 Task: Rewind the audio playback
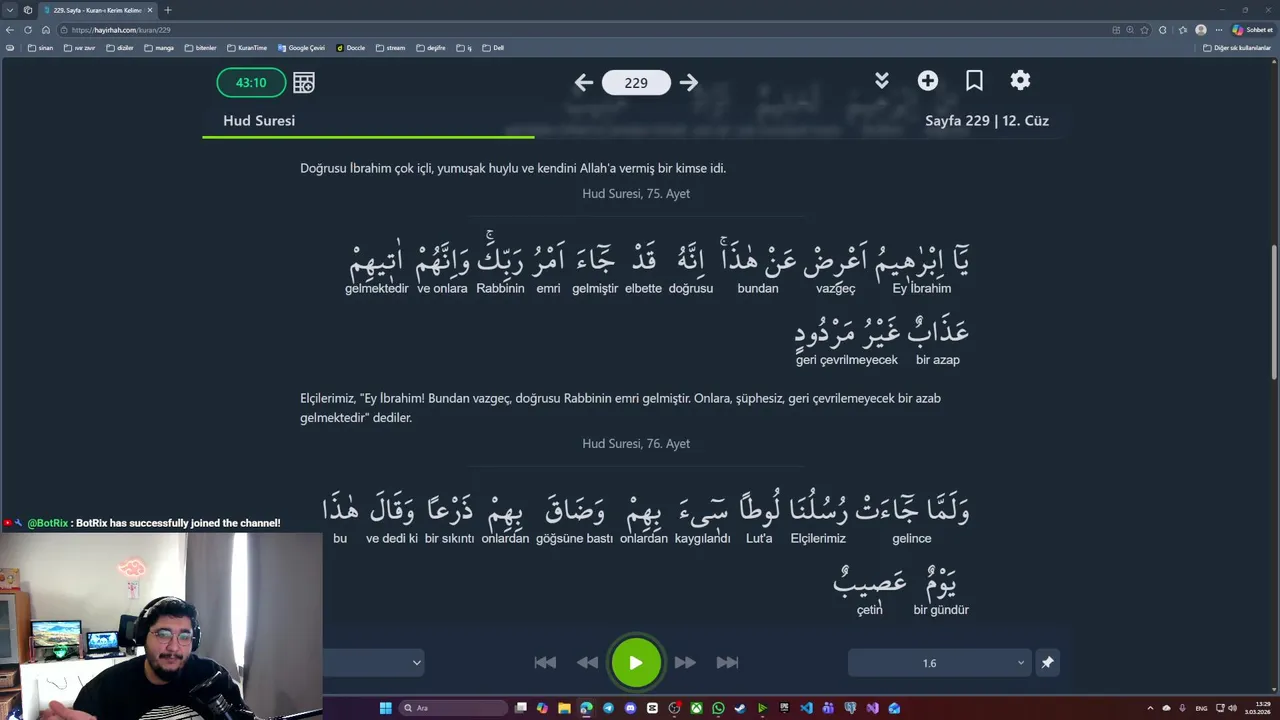click(x=588, y=662)
